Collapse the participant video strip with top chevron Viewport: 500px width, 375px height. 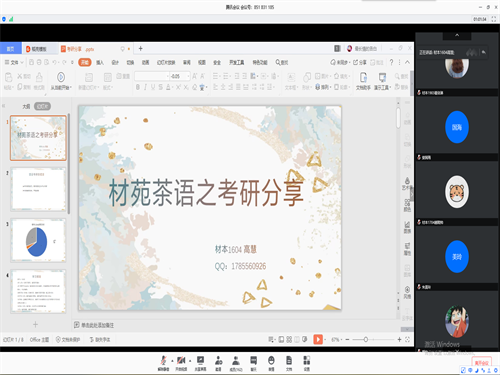pos(457,35)
